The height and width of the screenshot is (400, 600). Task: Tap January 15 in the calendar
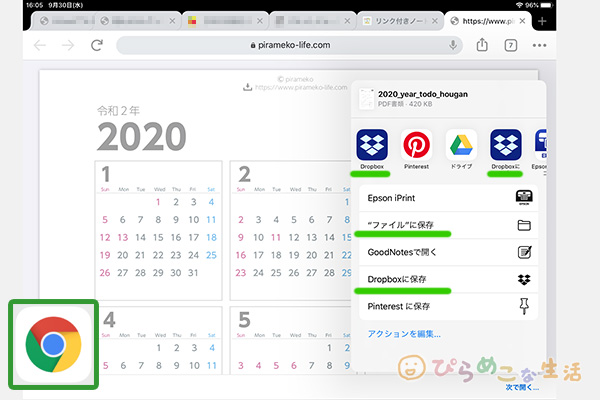pyautogui.click(x=158, y=238)
